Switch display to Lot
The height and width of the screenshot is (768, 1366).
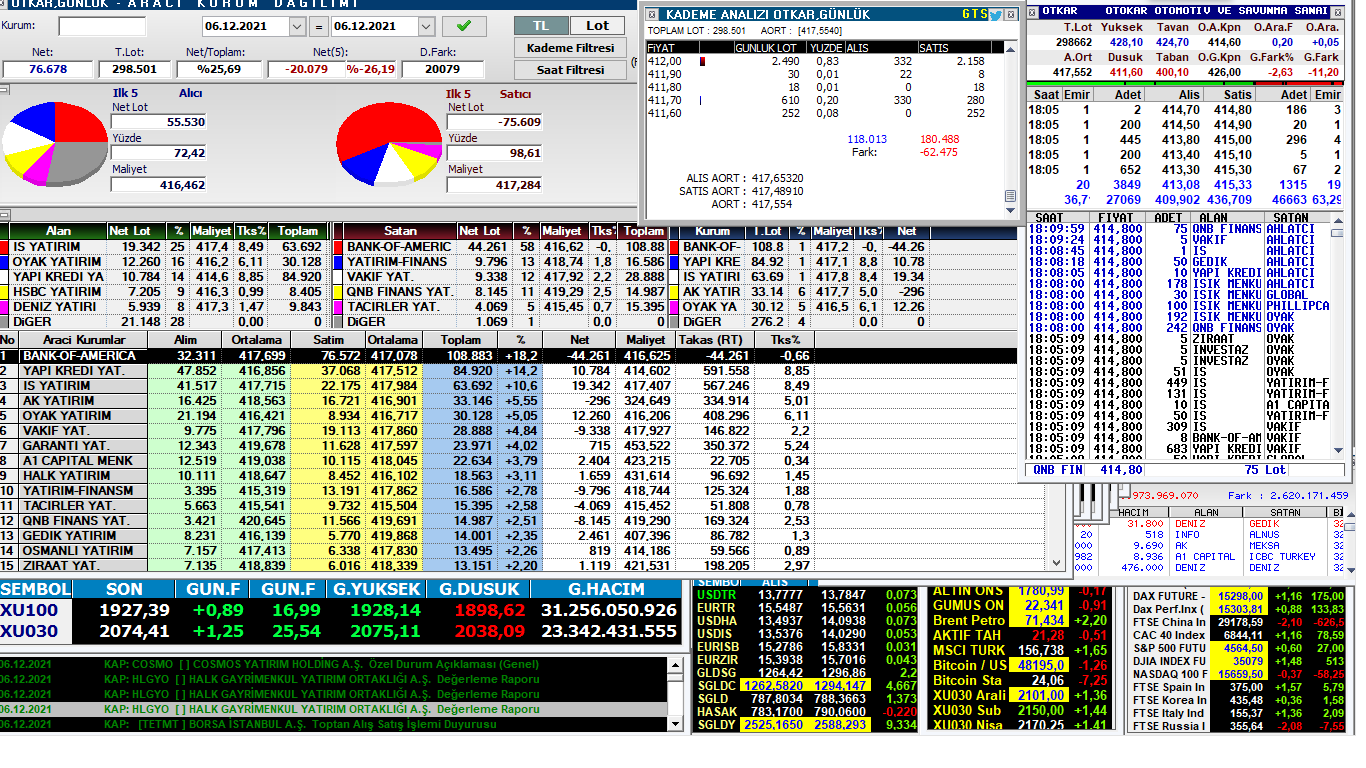(x=598, y=25)
